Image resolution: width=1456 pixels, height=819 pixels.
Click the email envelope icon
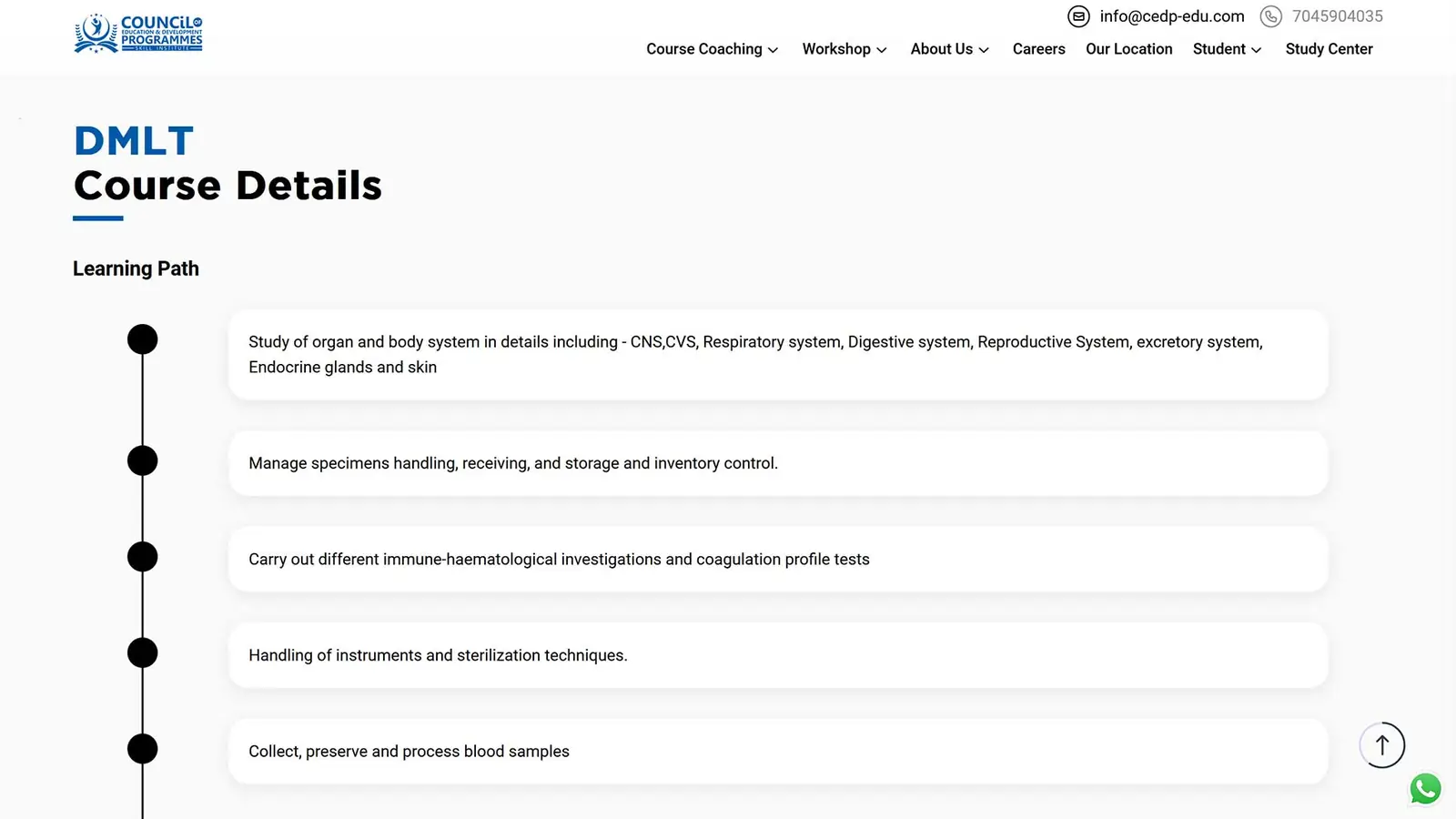coord(1078,16)
